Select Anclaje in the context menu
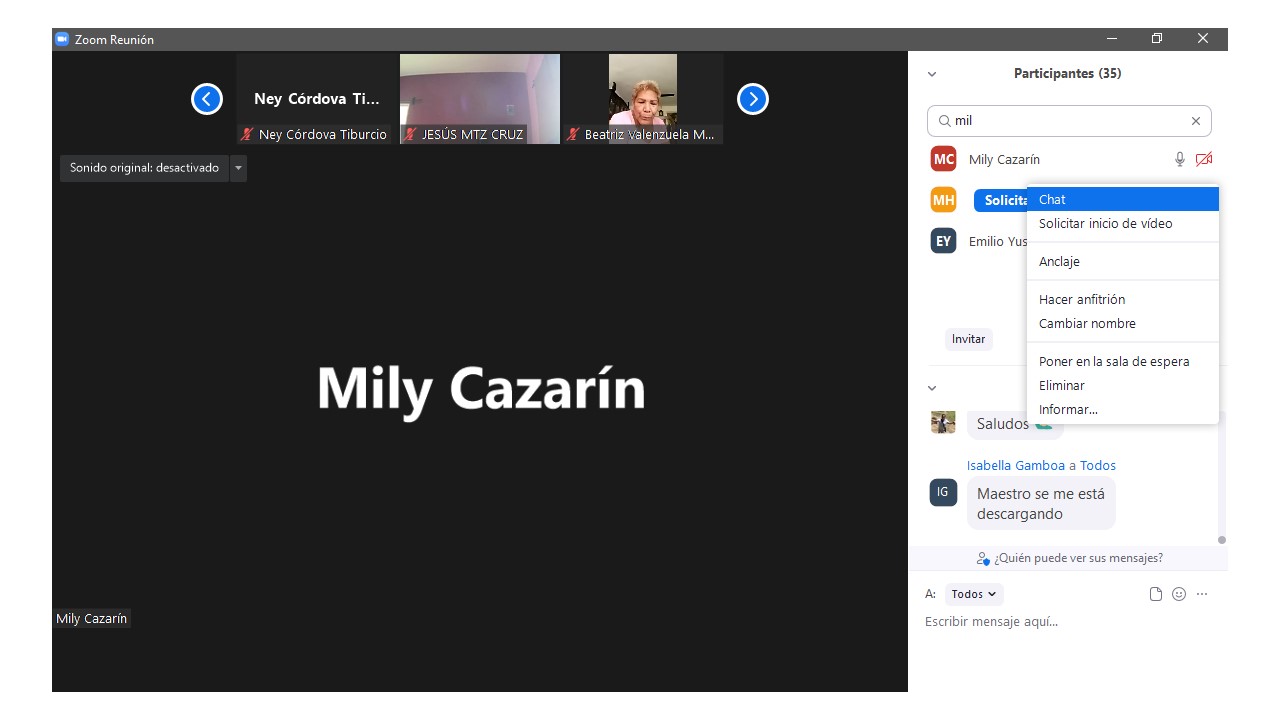This screenshot has width=1280, height=720. click(1123, 261)
